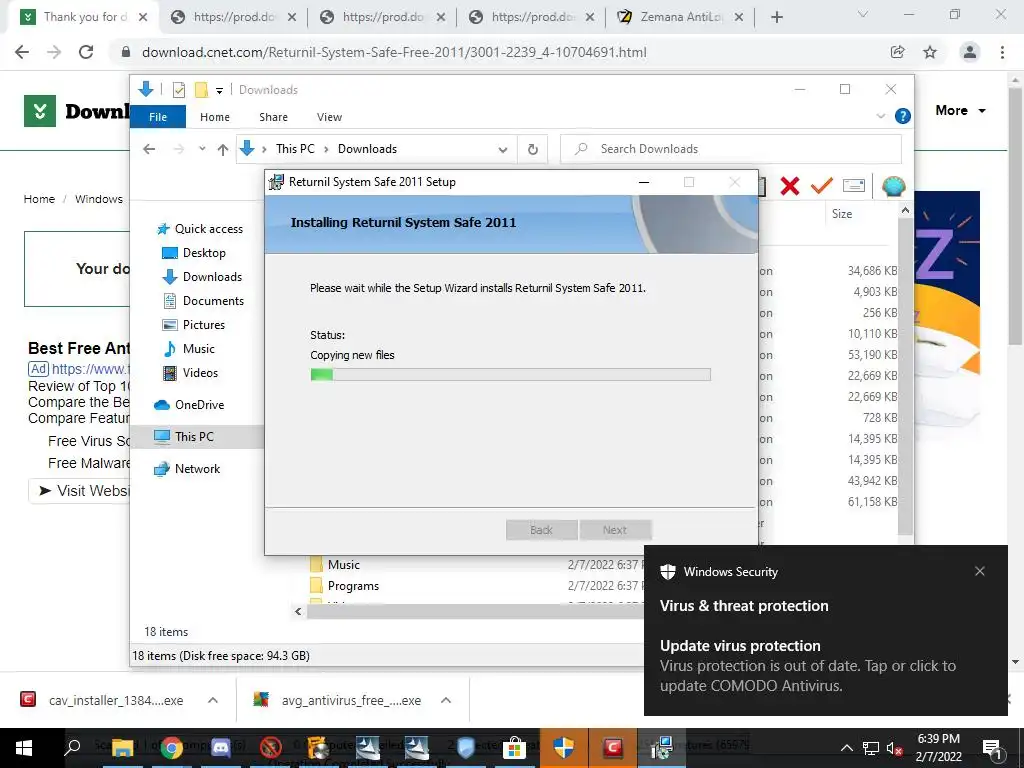Click the Explorer back arrow
This screenshot has width=1024, height=768.
[x=149, y=150]
